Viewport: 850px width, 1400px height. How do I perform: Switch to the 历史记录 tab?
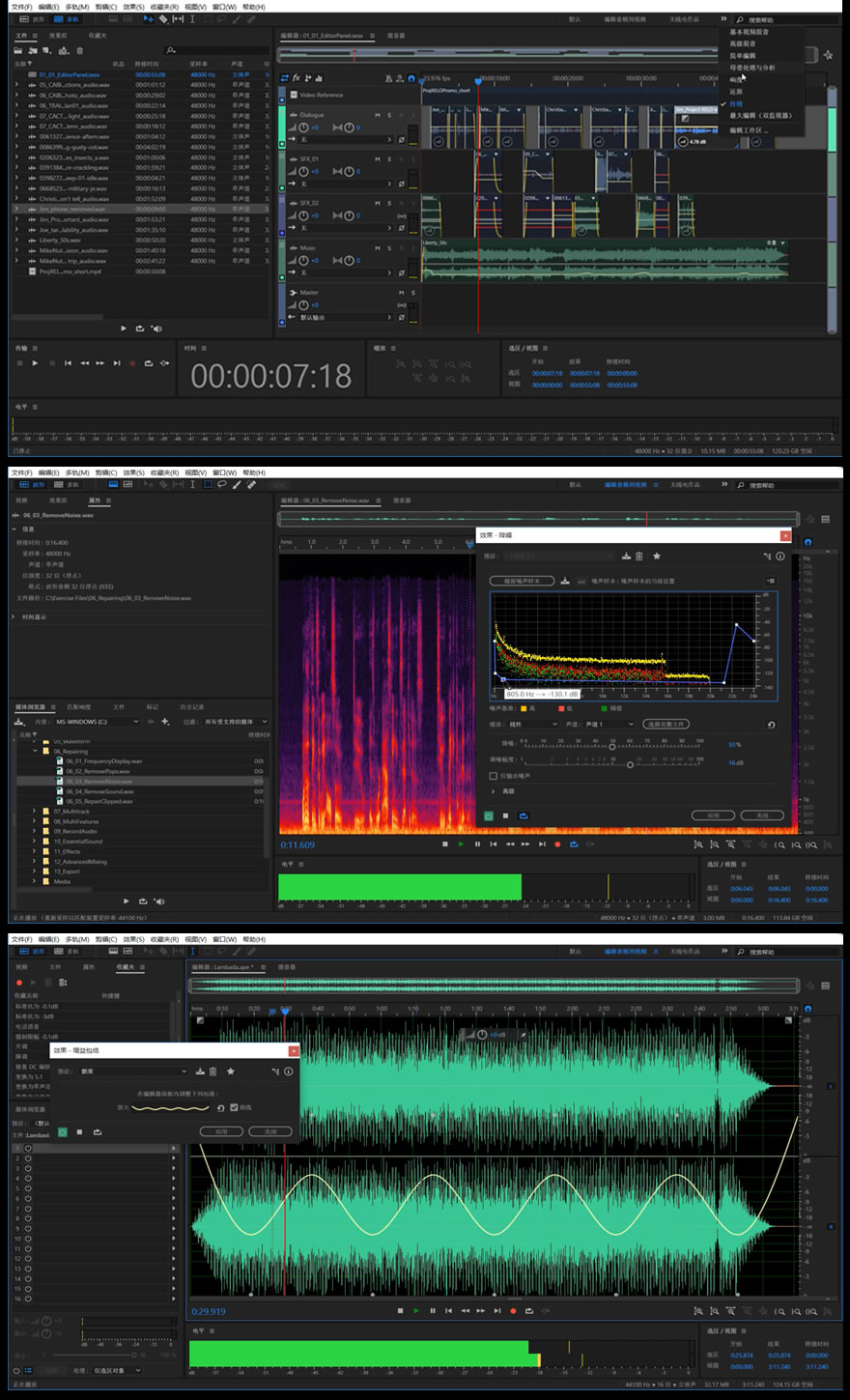coord(191,706)
